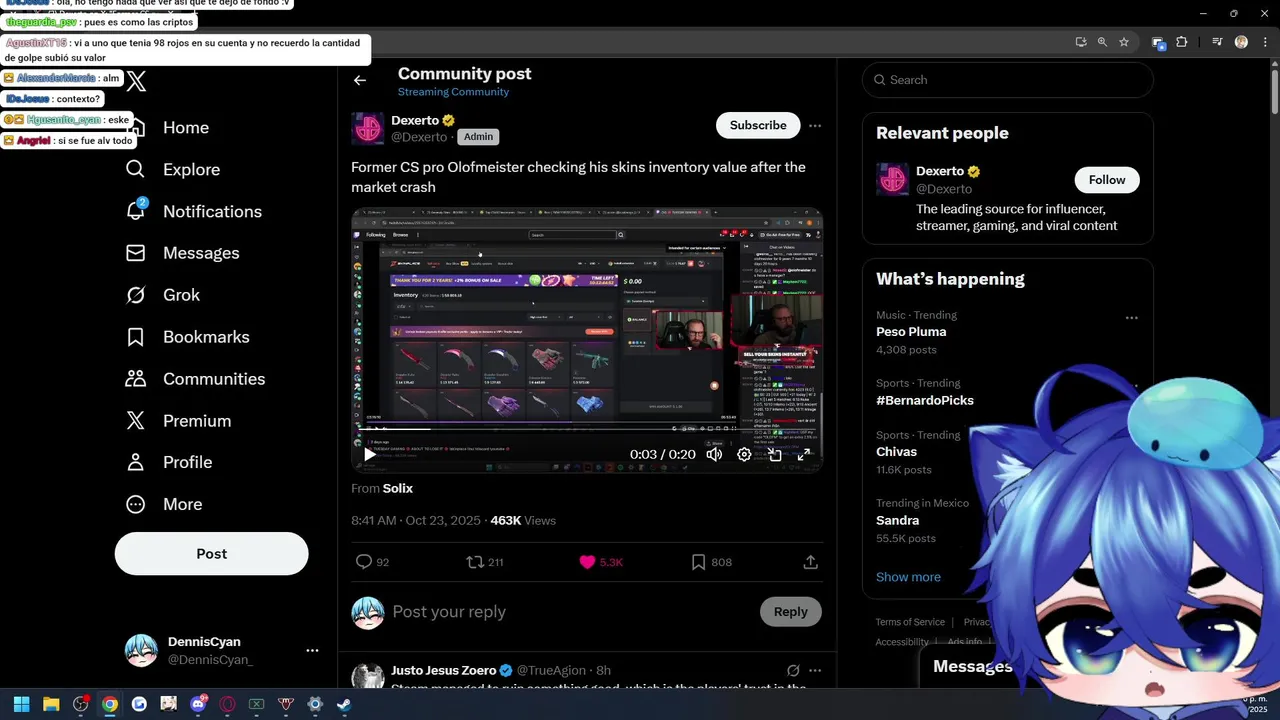Open Chrome three-dot menu

point(1264,42)
